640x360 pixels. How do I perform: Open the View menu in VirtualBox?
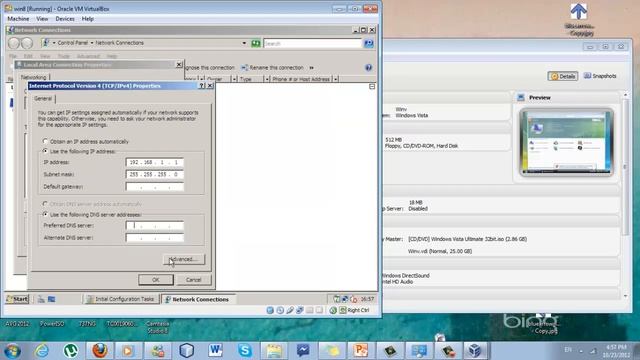pyautogui.click(x=42, y=19)
